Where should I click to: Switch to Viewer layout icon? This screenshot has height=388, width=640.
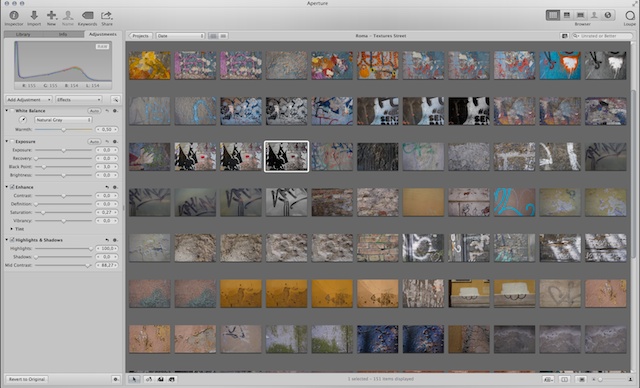tap(580, 15)
